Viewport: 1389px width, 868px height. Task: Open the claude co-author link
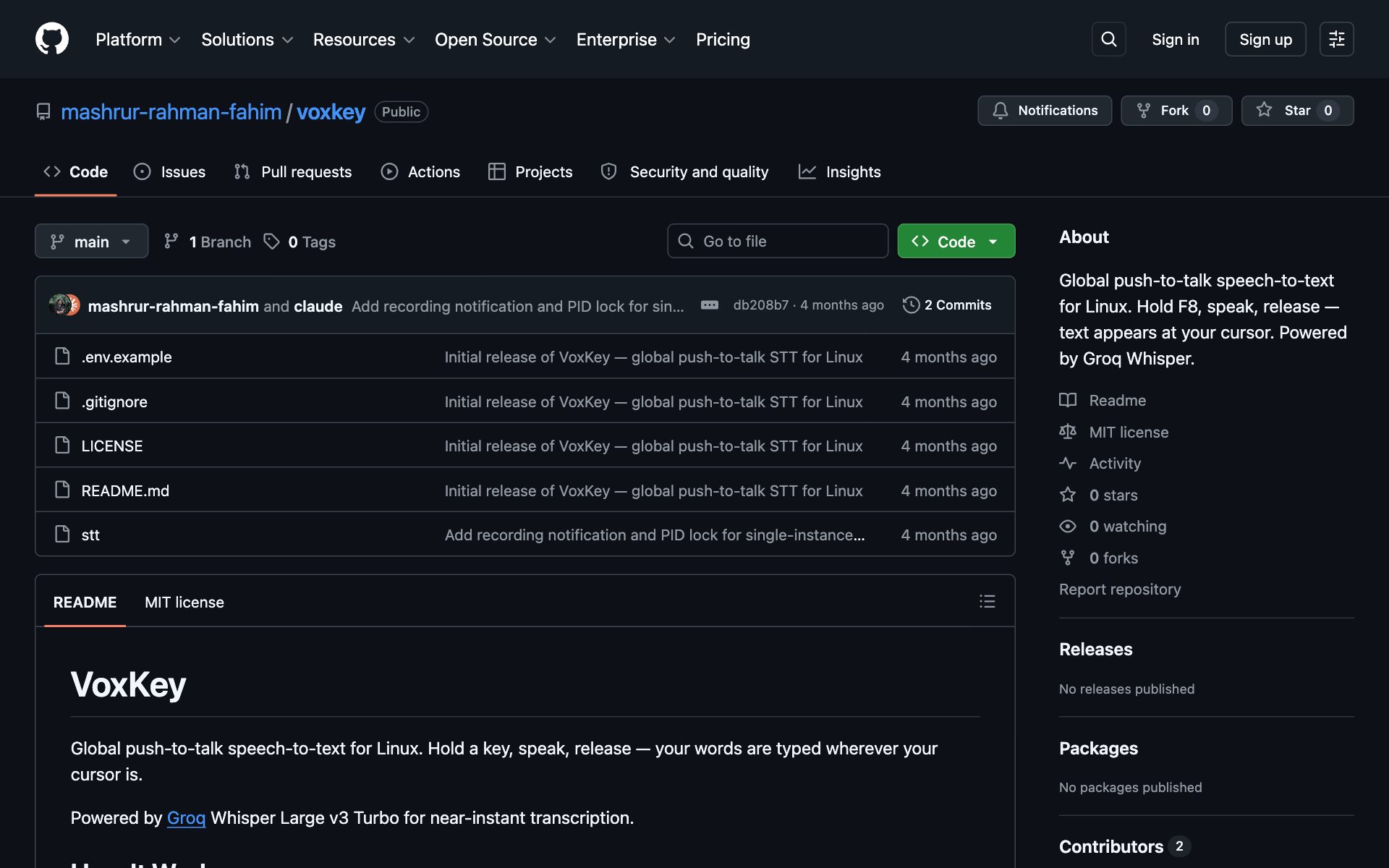coord(318,306)
